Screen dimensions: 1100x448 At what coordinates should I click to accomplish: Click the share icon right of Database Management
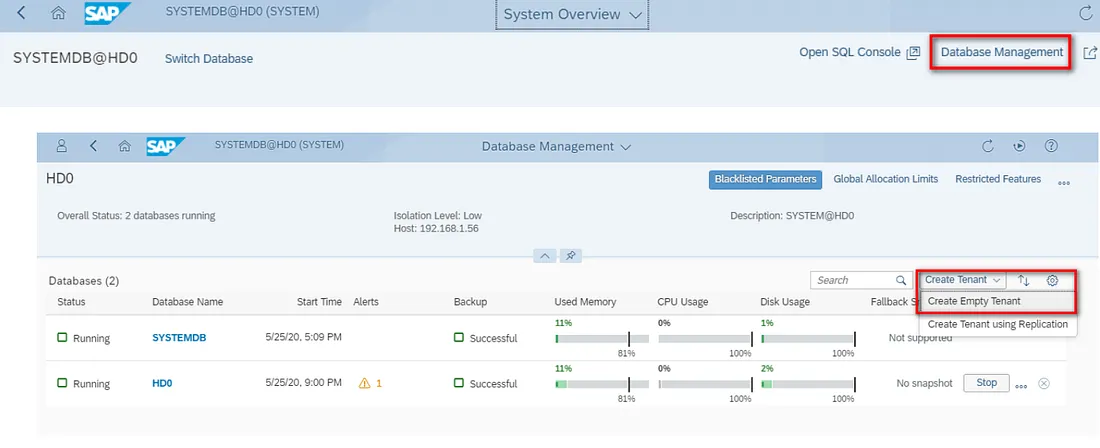(1089, 53)
